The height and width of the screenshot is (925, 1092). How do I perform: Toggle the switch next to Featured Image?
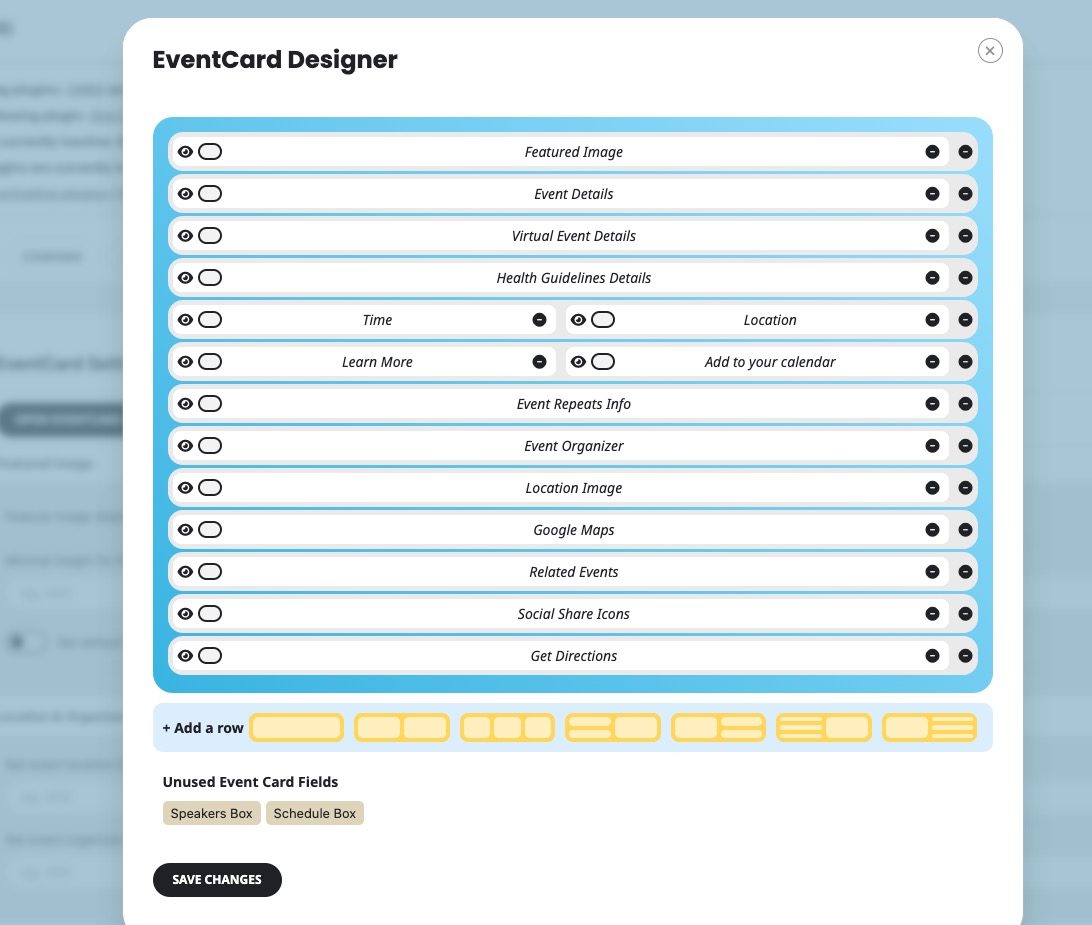(210, 152)
